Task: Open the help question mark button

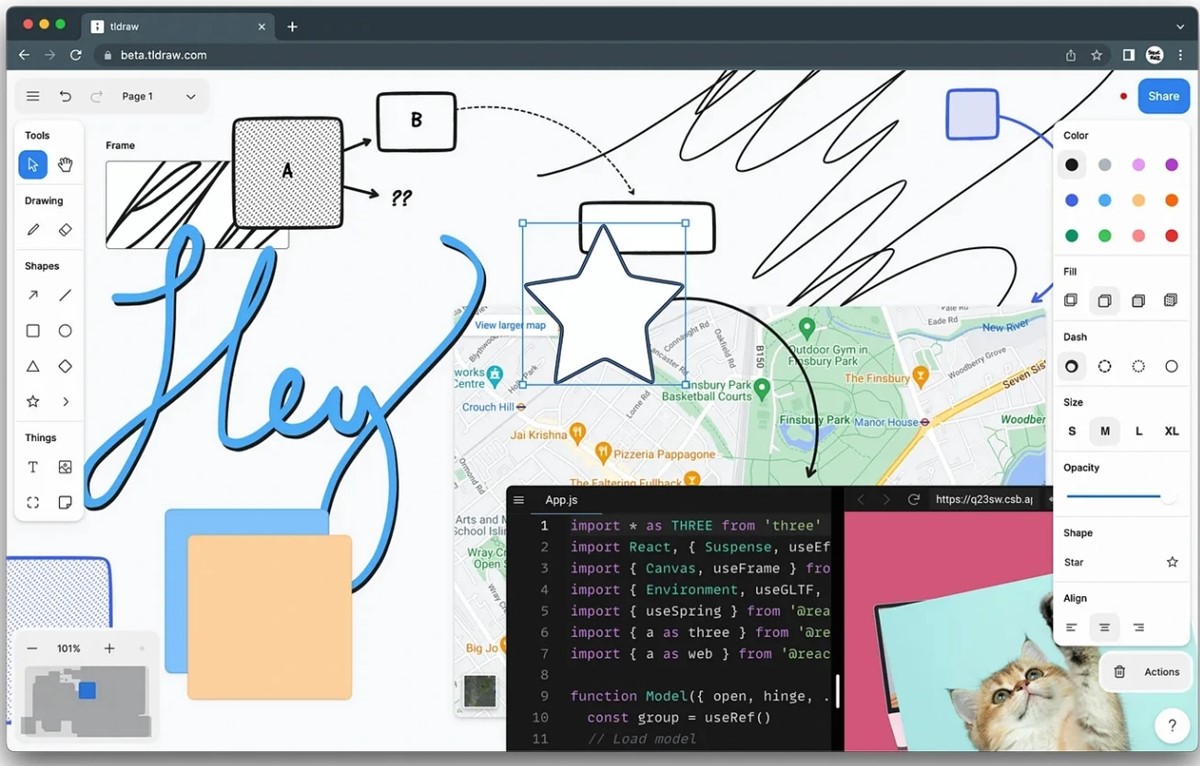Action: point(1172,725)
